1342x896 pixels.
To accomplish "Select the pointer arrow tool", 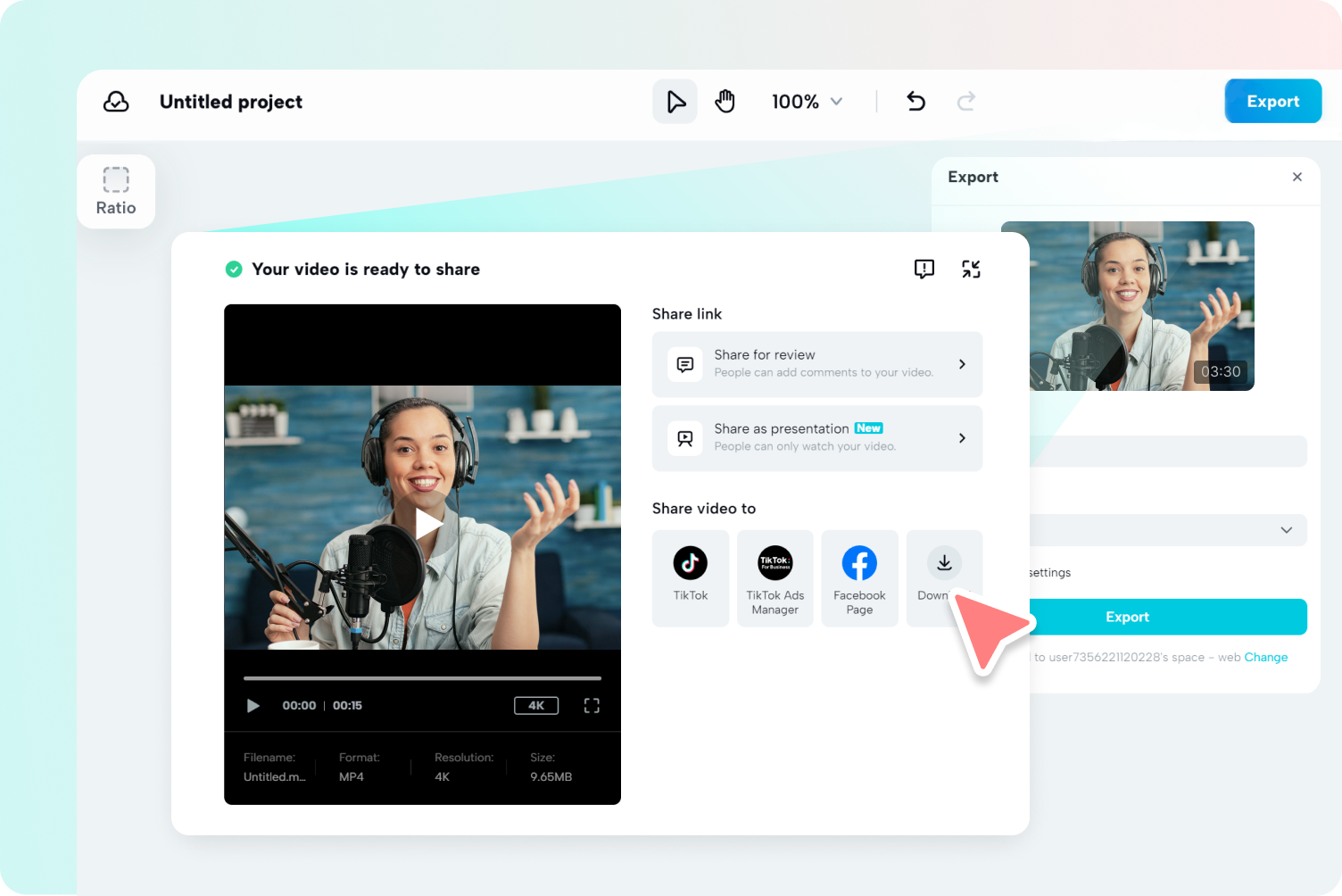I will pyautogui.click(x=675, y=102).
